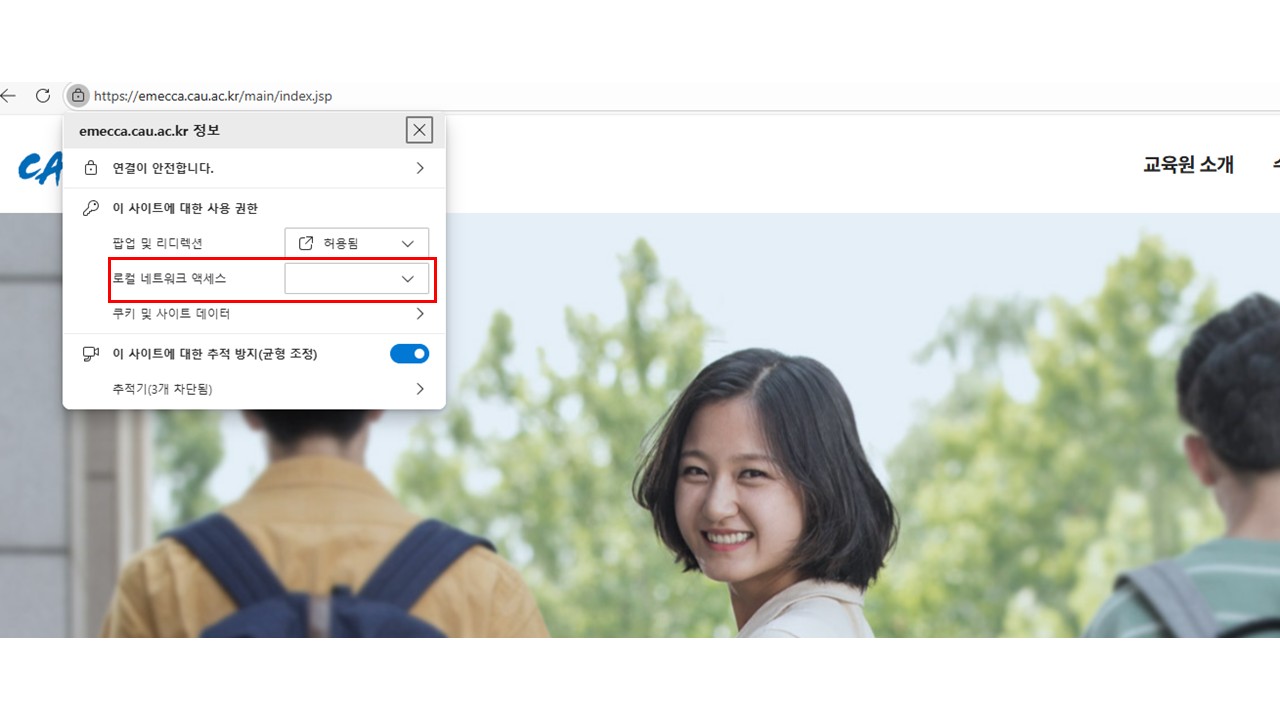Open the 팝업 및 리디렉션 dropdown
This screenshot has width=1280, height=720.
click(356, 243)
